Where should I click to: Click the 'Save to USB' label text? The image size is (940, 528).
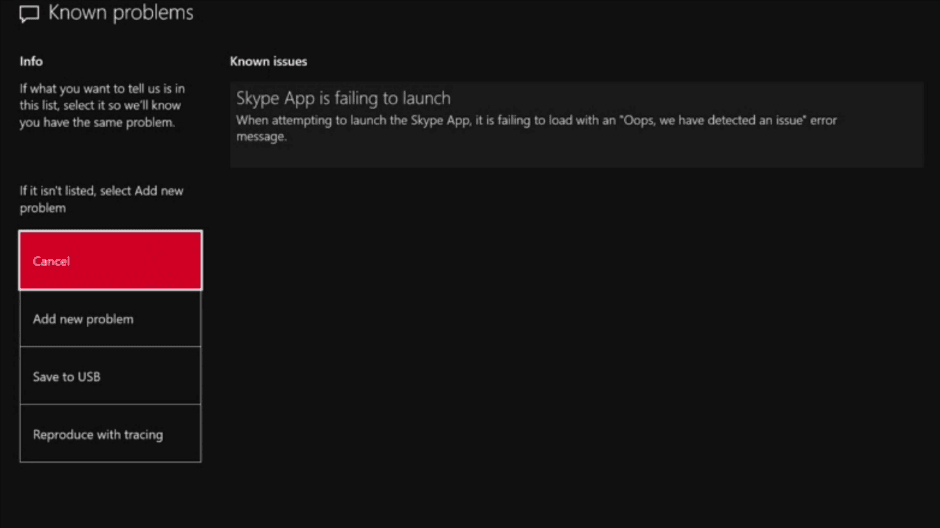[x=66, y=377]
